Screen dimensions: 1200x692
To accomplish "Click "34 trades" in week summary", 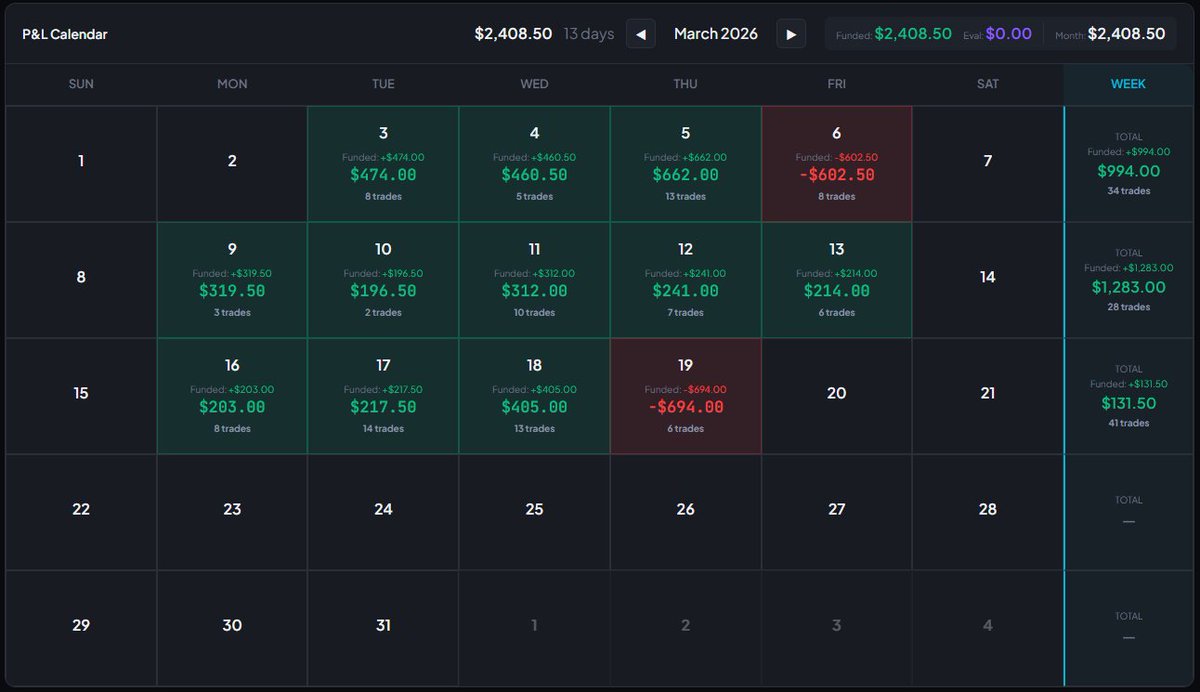I will pos(1129,191).
